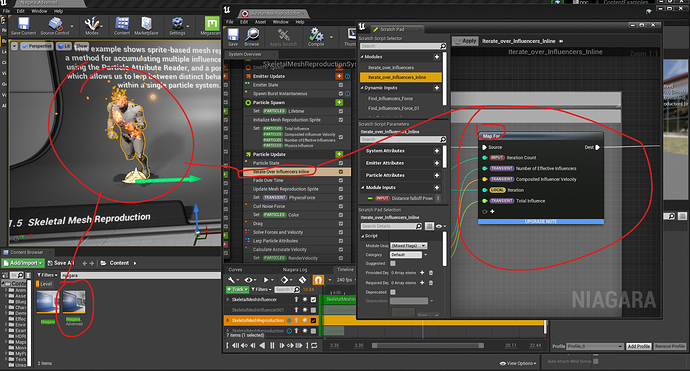
Task: Click Save Current in main editor toolbar
Action: pyautogui.click(x=23, y=26)
